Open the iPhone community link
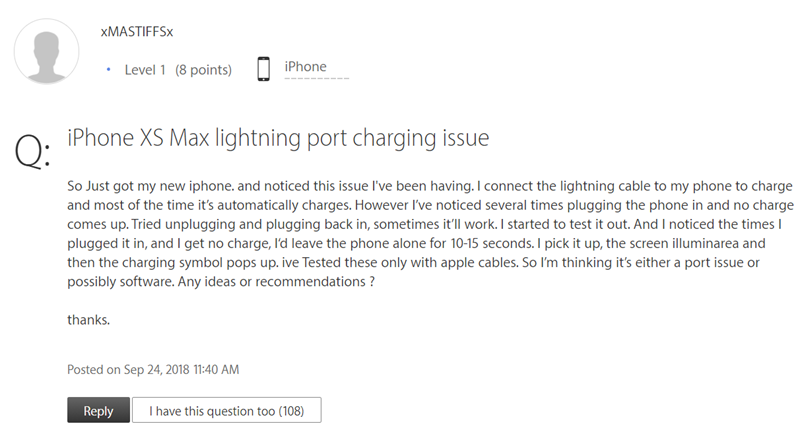The height and width of the screenshot is (430, 800). pos(305,67)
